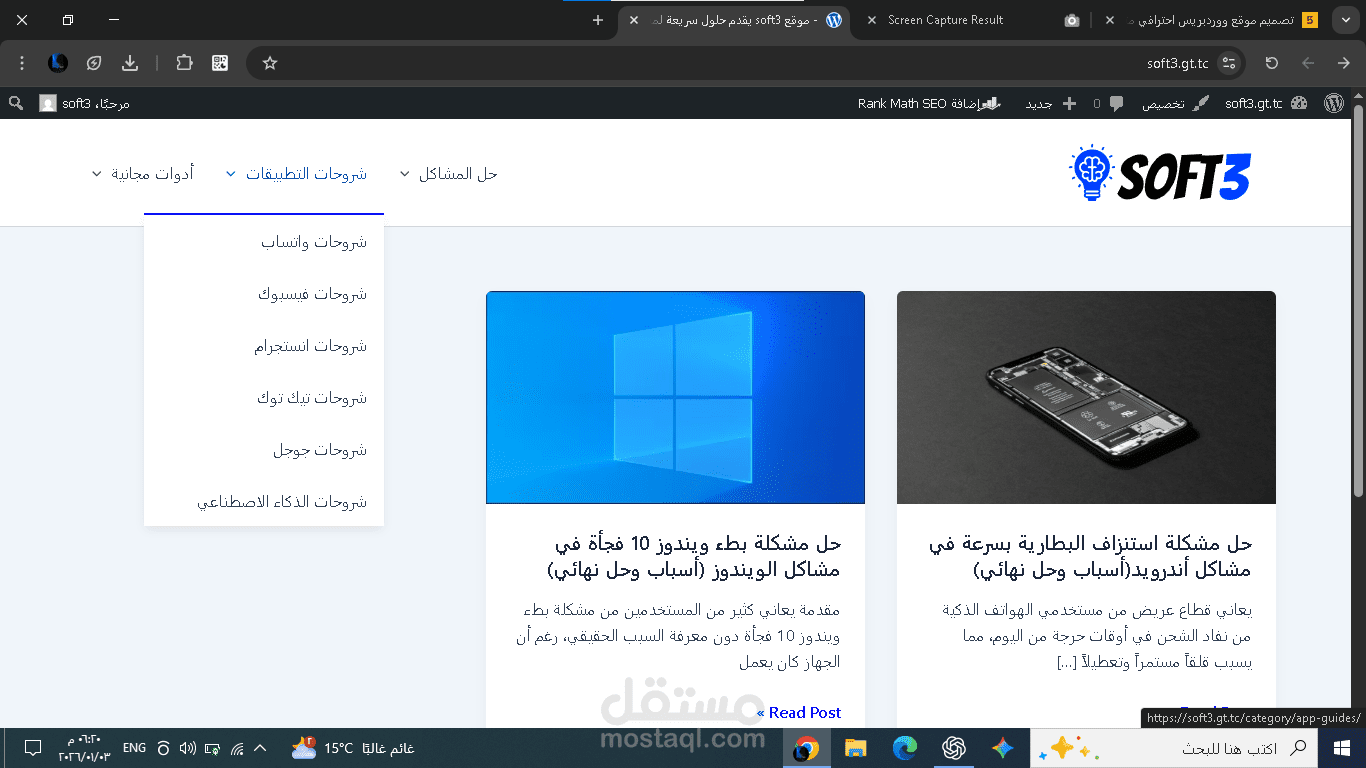
Task: Open the أدوات مجانية menu
Action: tap(152, 174)
